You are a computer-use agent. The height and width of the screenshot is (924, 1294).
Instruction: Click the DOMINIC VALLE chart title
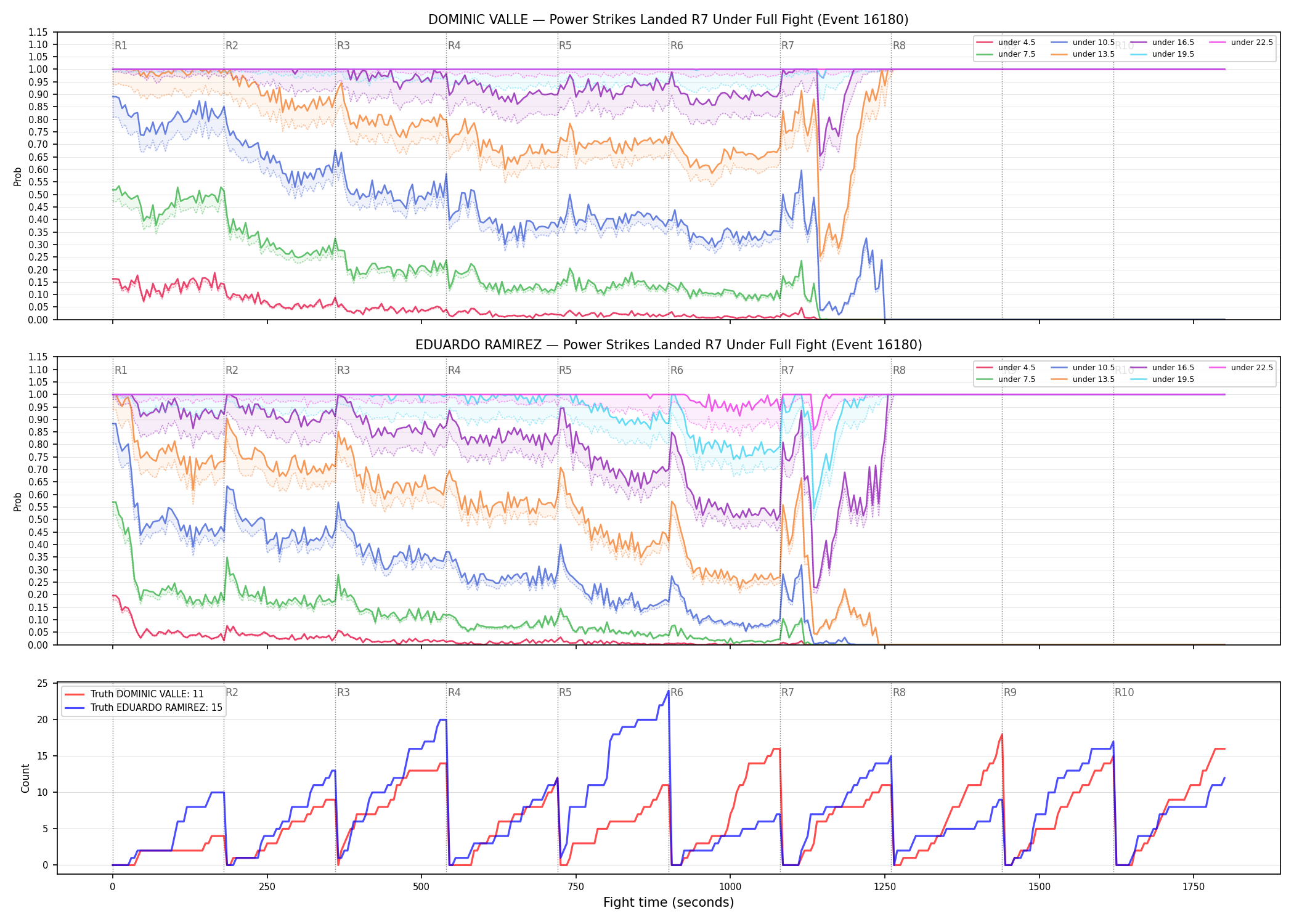[x=668, y=20]
